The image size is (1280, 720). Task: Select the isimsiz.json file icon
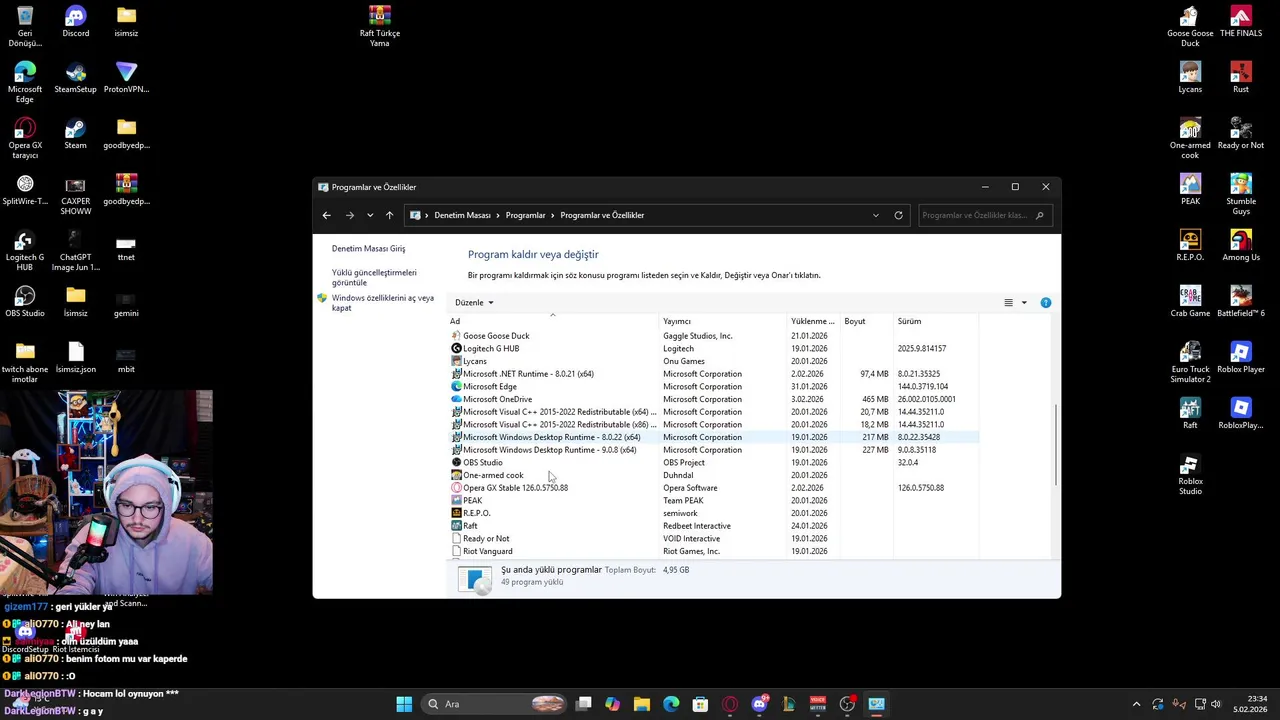pos(76,358)
